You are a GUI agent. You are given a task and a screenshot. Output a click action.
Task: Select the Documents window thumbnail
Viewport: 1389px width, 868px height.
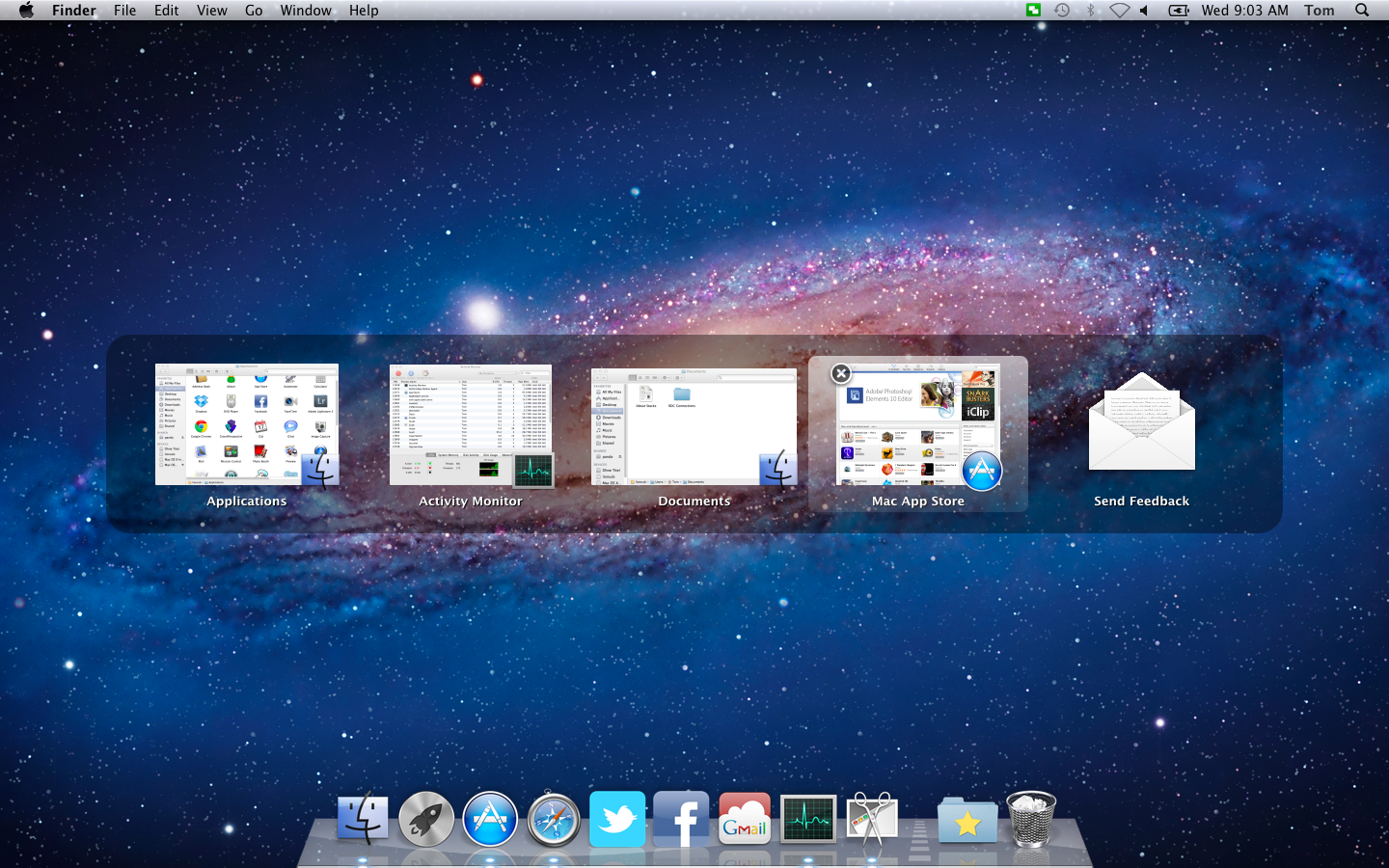[x=694, y=426]
